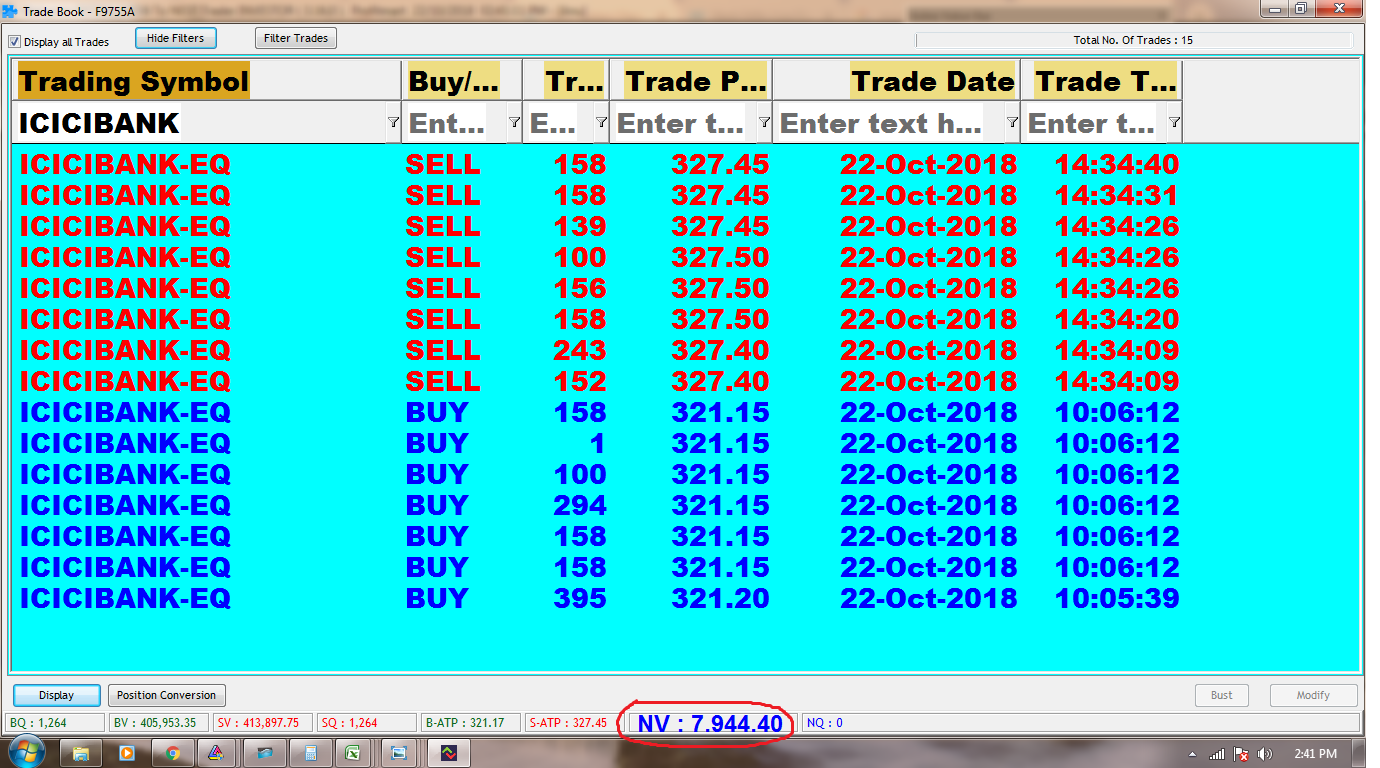Image resolution: width=1380 pixels, height=768 pixels.
Task: Click the Display button
Action: point(57,695)
